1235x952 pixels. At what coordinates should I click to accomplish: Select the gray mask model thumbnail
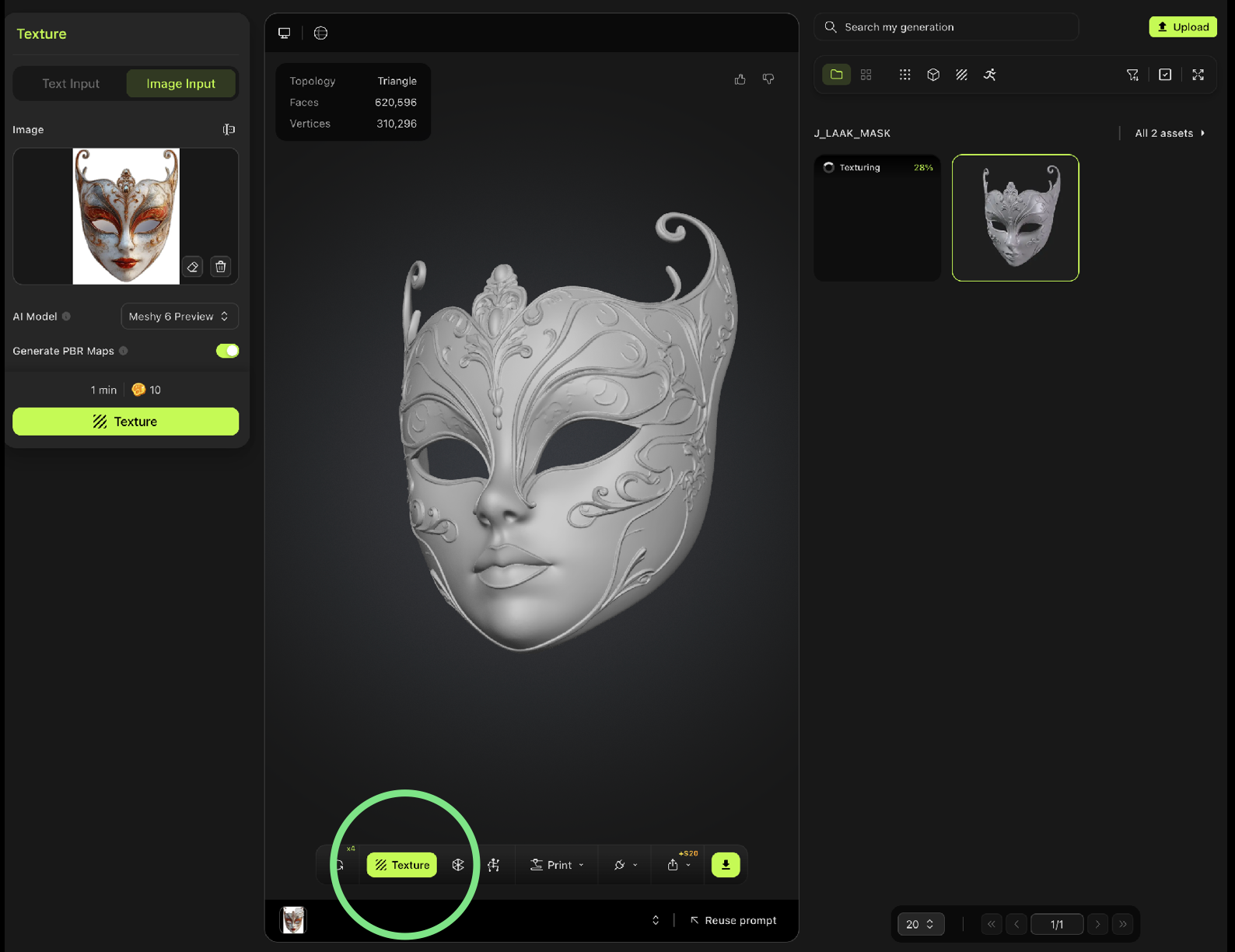(1016, 218)
